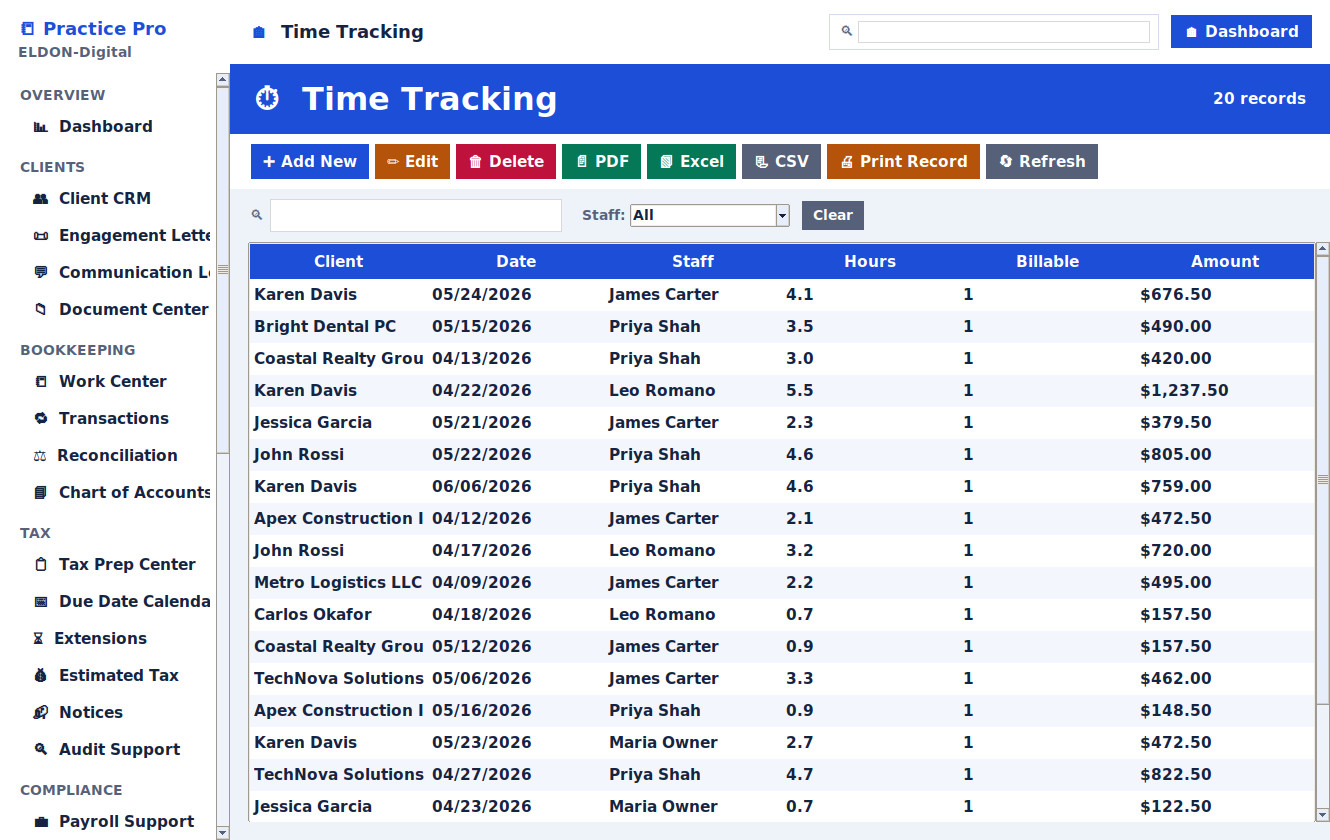Click the Audit Support magnifier icon

point(41,750)
